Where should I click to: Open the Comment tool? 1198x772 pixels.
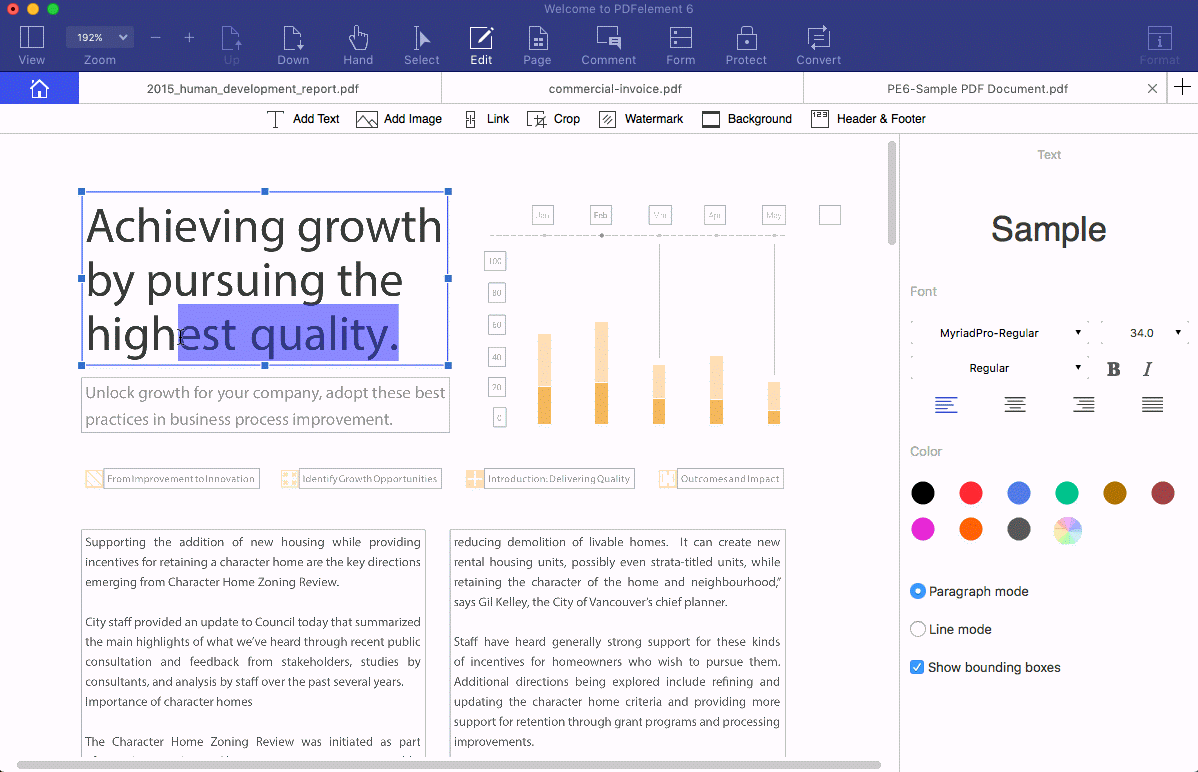tap(608, 45)
